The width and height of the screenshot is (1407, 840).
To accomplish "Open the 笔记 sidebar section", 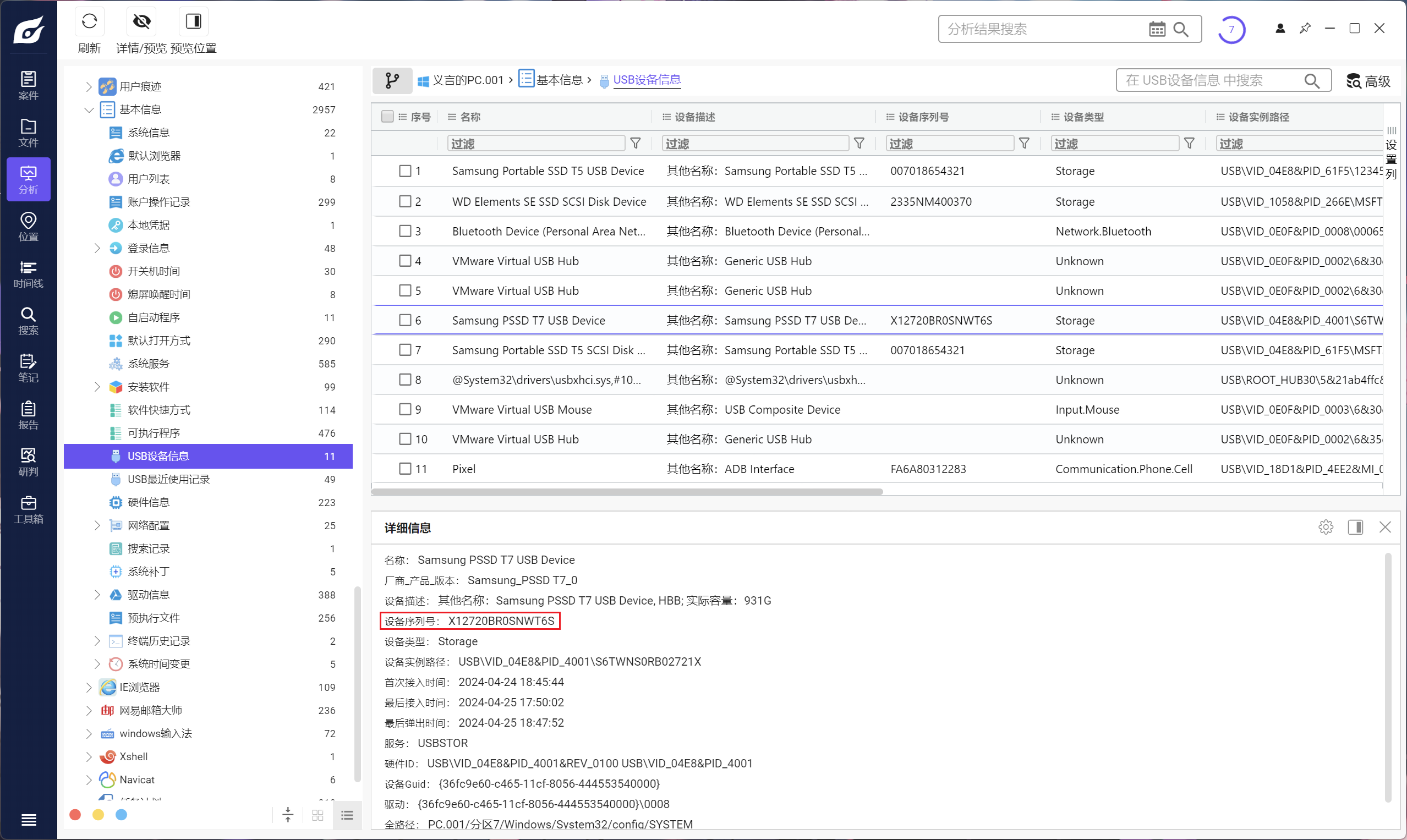I will coord(28,368).
